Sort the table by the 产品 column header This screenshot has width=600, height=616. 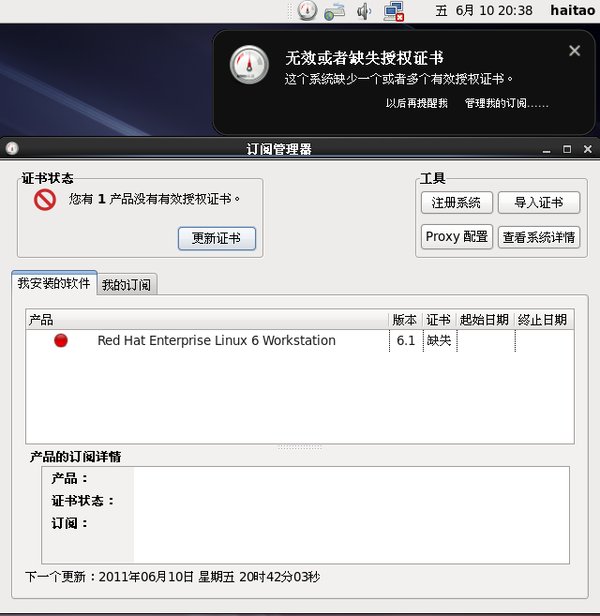tap(207, 319)
